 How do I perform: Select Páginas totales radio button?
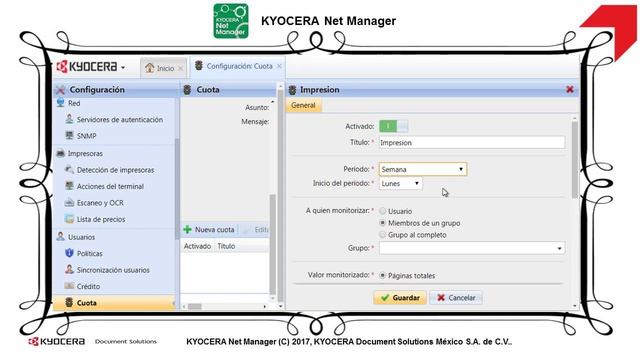tap(382, 276)
